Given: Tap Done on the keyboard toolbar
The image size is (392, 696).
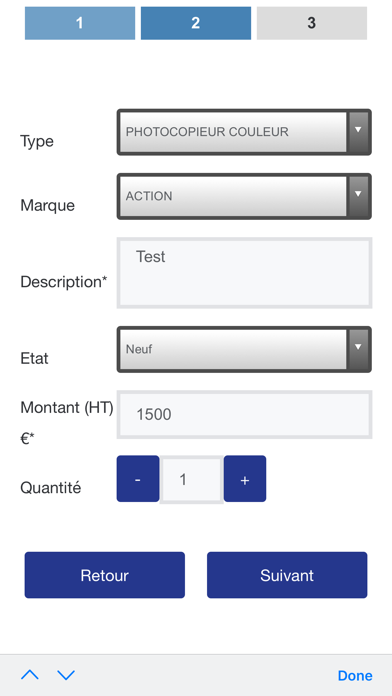Looking at the screenshot, I should [355, 676].
